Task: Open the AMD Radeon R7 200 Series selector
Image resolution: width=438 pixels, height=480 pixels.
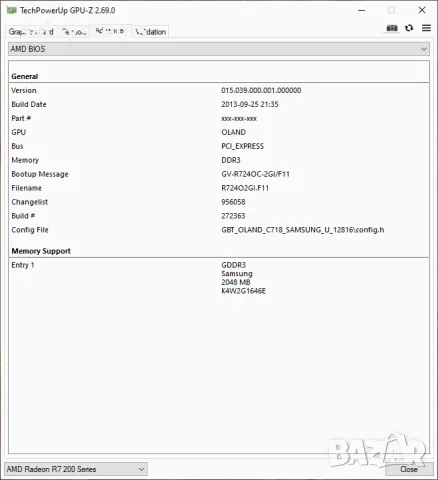Action: coord(76,469)
